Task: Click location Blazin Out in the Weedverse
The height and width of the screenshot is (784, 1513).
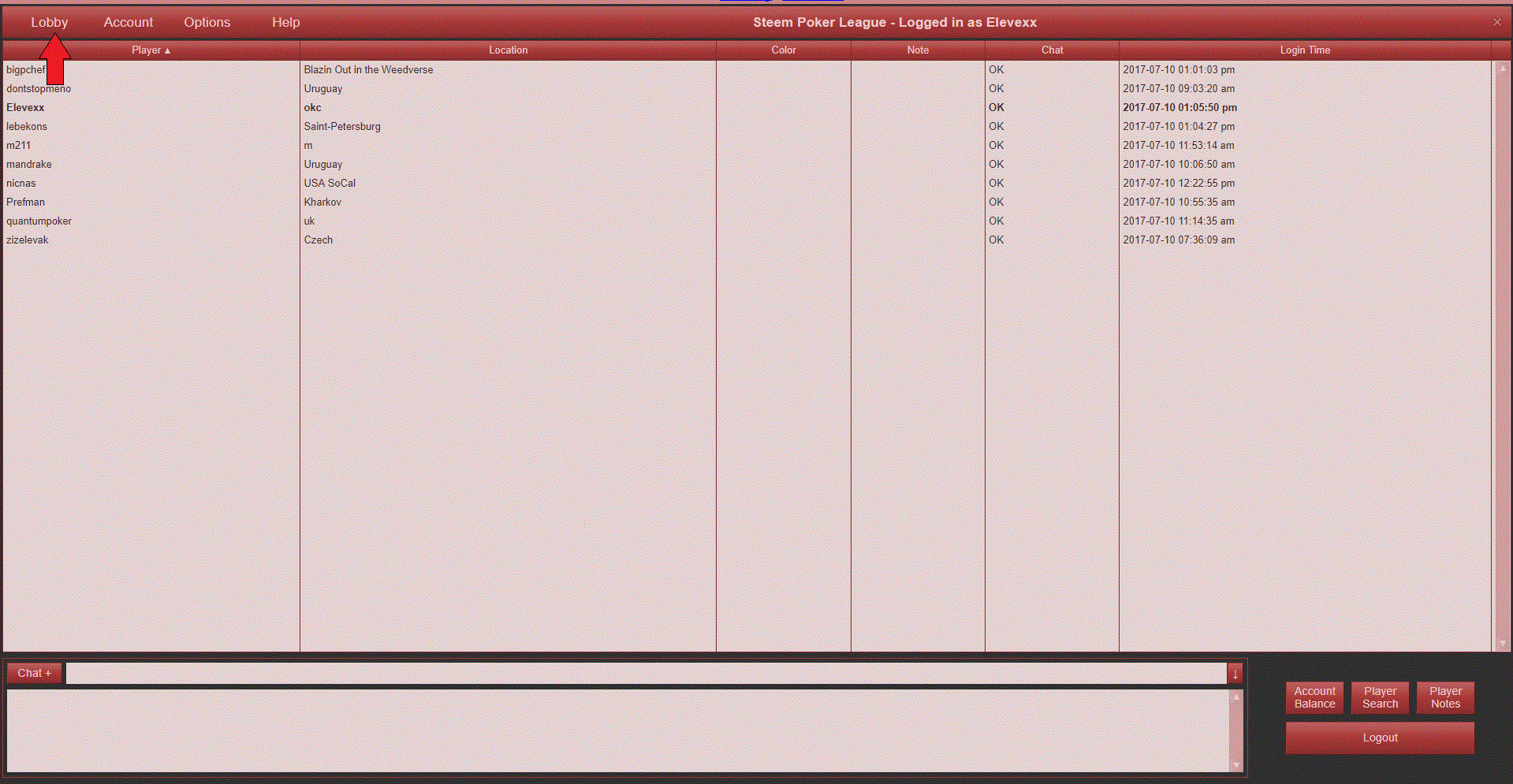Action: tap(368, 69)
